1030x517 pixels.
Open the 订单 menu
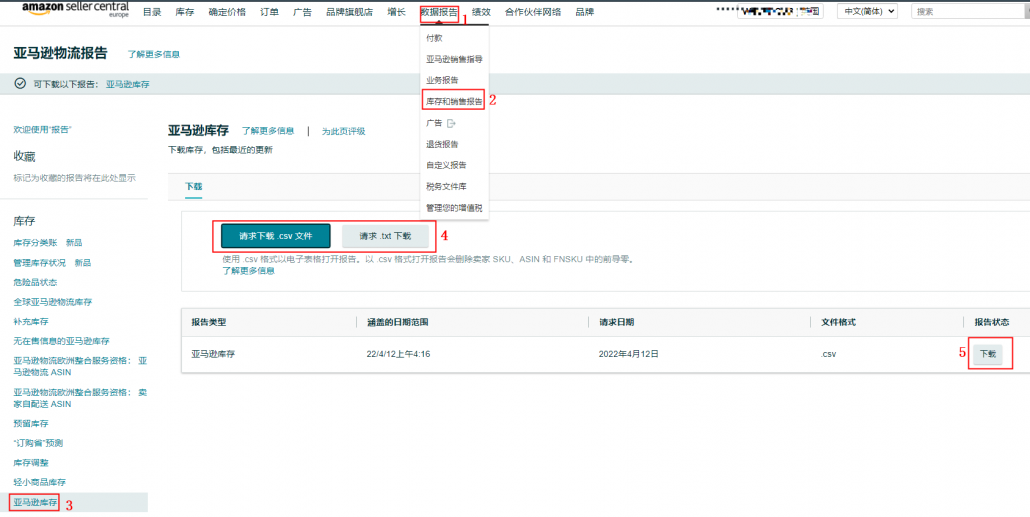point(269,12)
